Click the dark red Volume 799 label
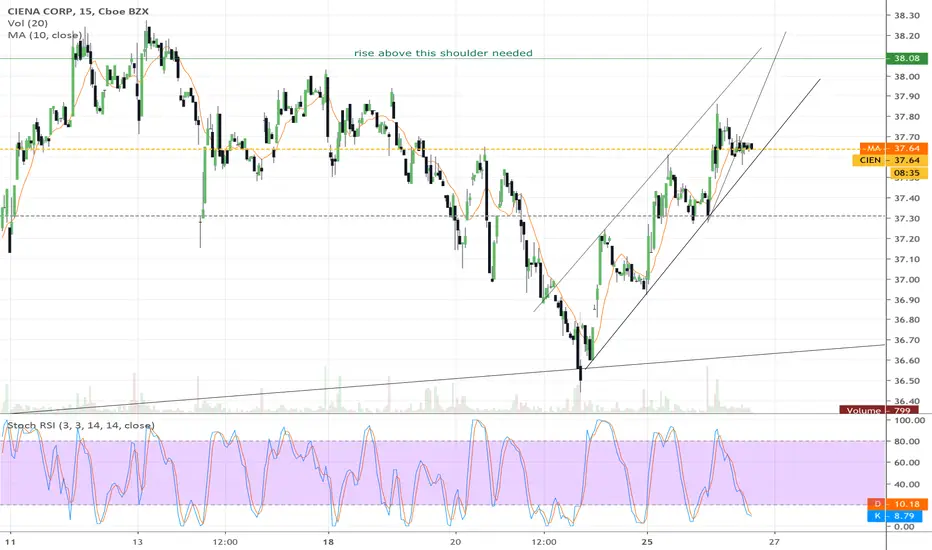The height and width of the screenshot is (550, 932). point(879,410)
